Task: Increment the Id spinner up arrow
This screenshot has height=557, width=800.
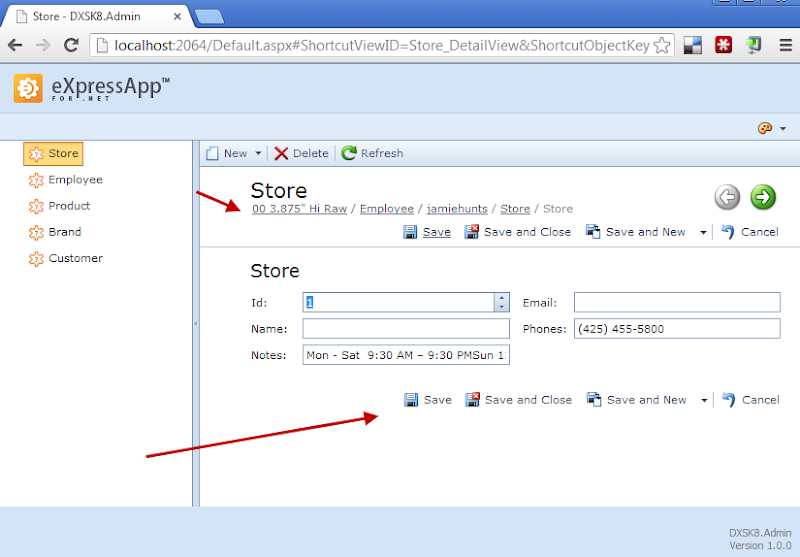Action: click(x=502, y=298)
